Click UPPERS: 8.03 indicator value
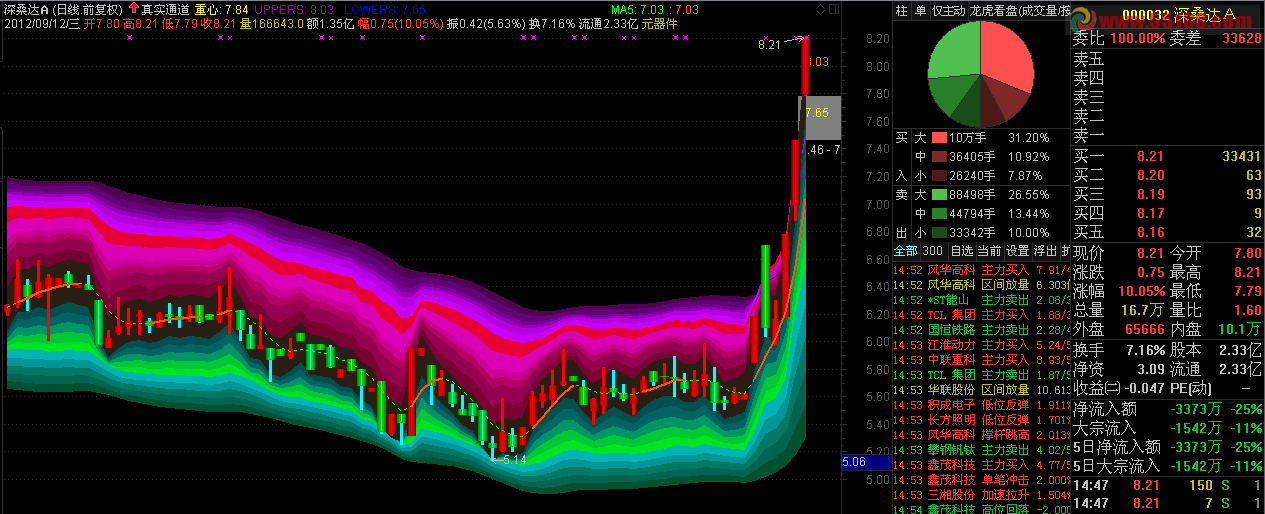This screenshot has width=1265, height=514. (x=292, y=9)
